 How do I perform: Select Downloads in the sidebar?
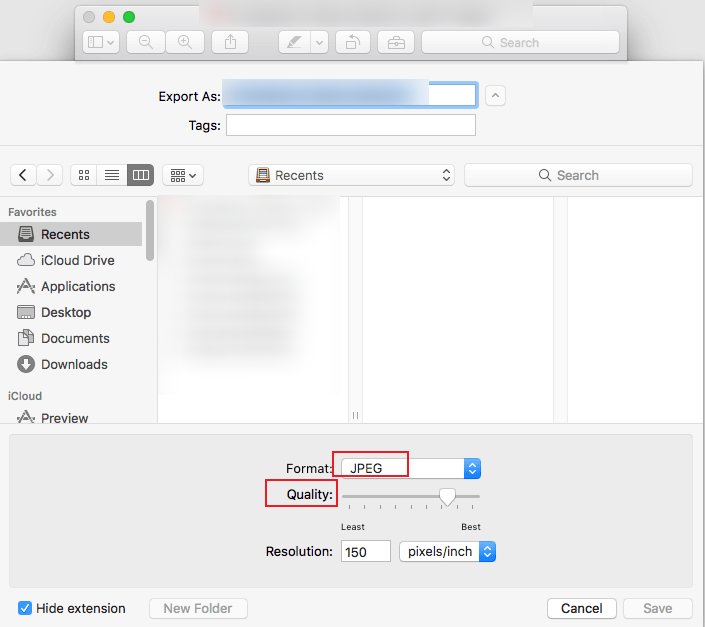point(71,364)
